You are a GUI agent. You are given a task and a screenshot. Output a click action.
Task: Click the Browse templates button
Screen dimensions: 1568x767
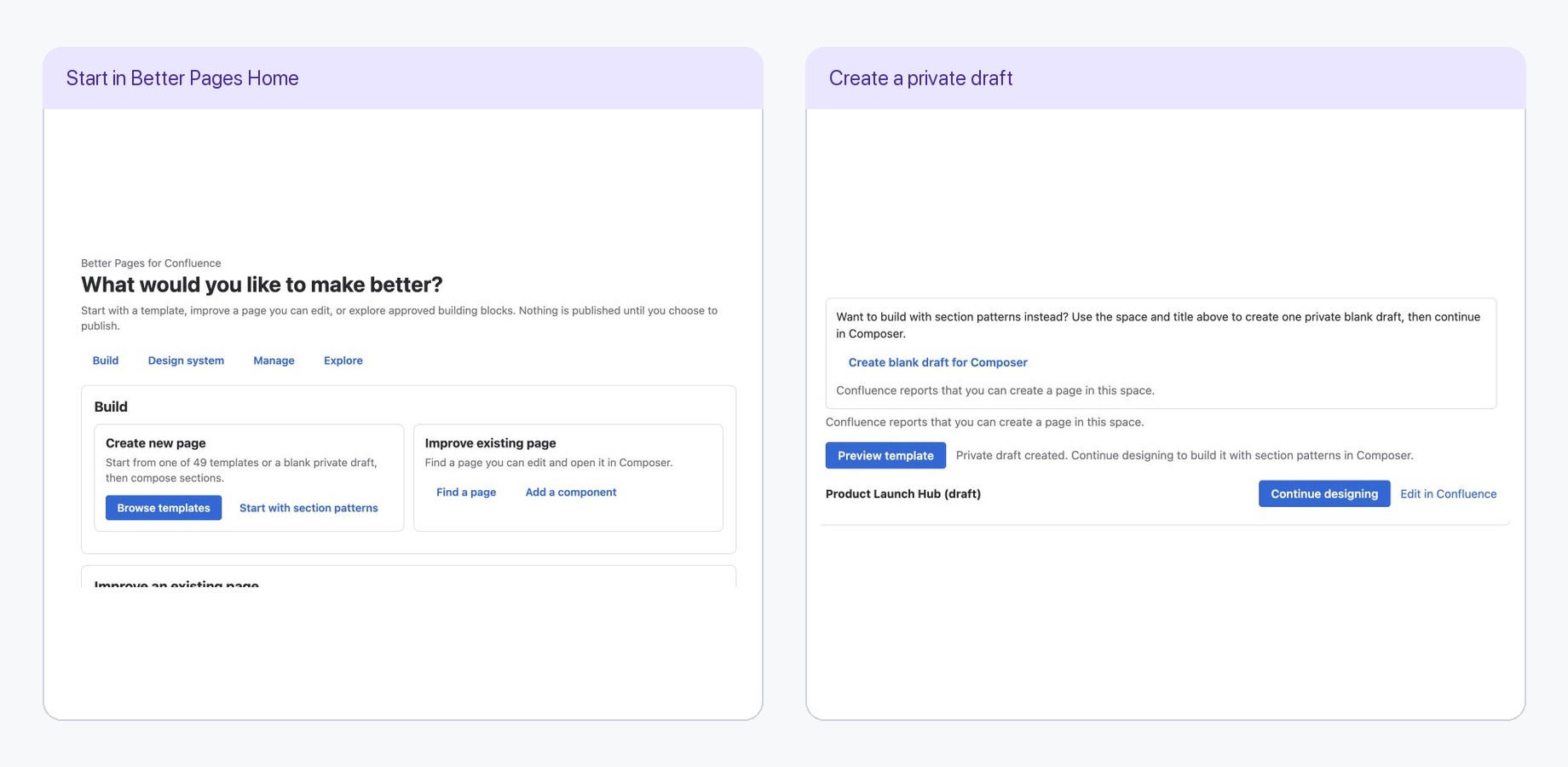(164, 508)
